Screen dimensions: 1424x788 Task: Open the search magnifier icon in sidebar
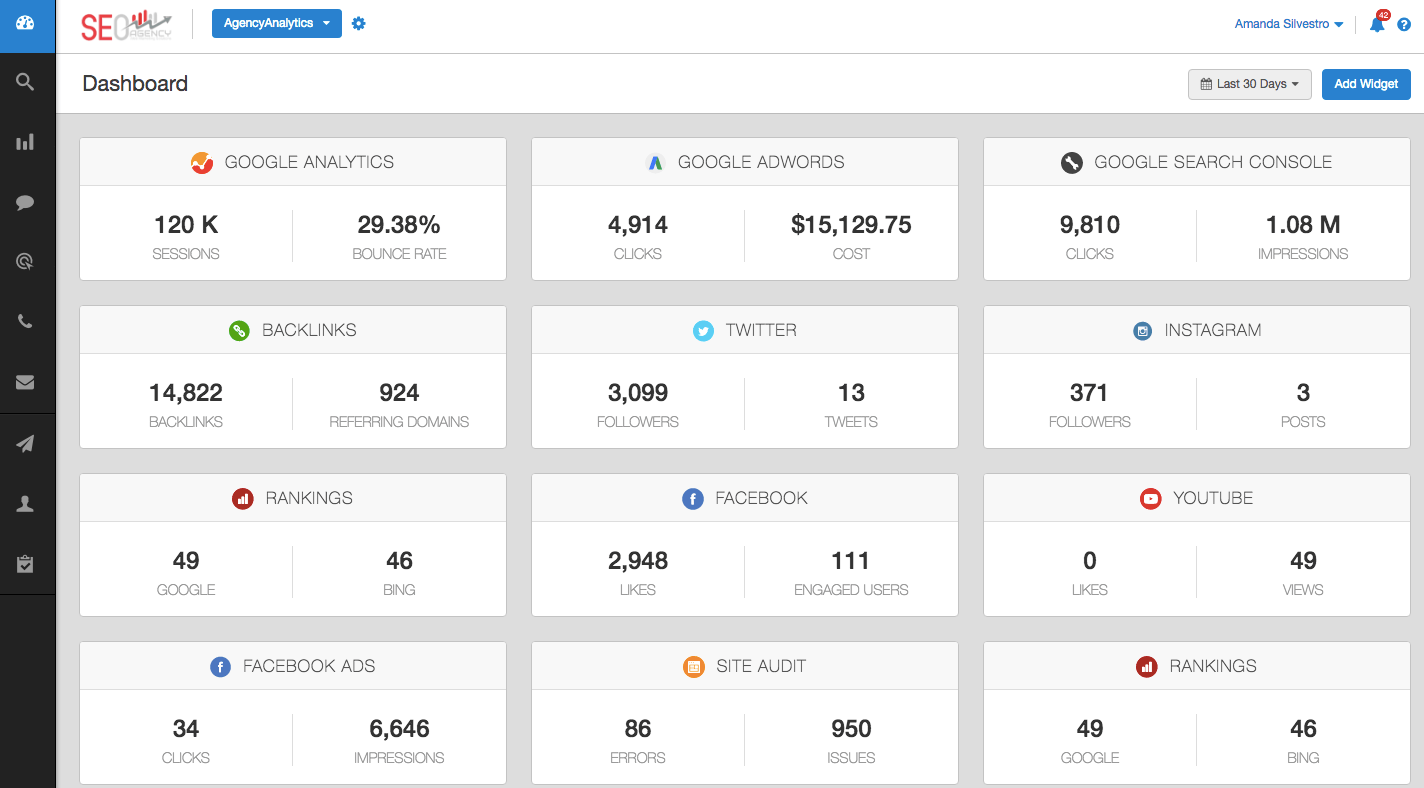tap(26, 82)
